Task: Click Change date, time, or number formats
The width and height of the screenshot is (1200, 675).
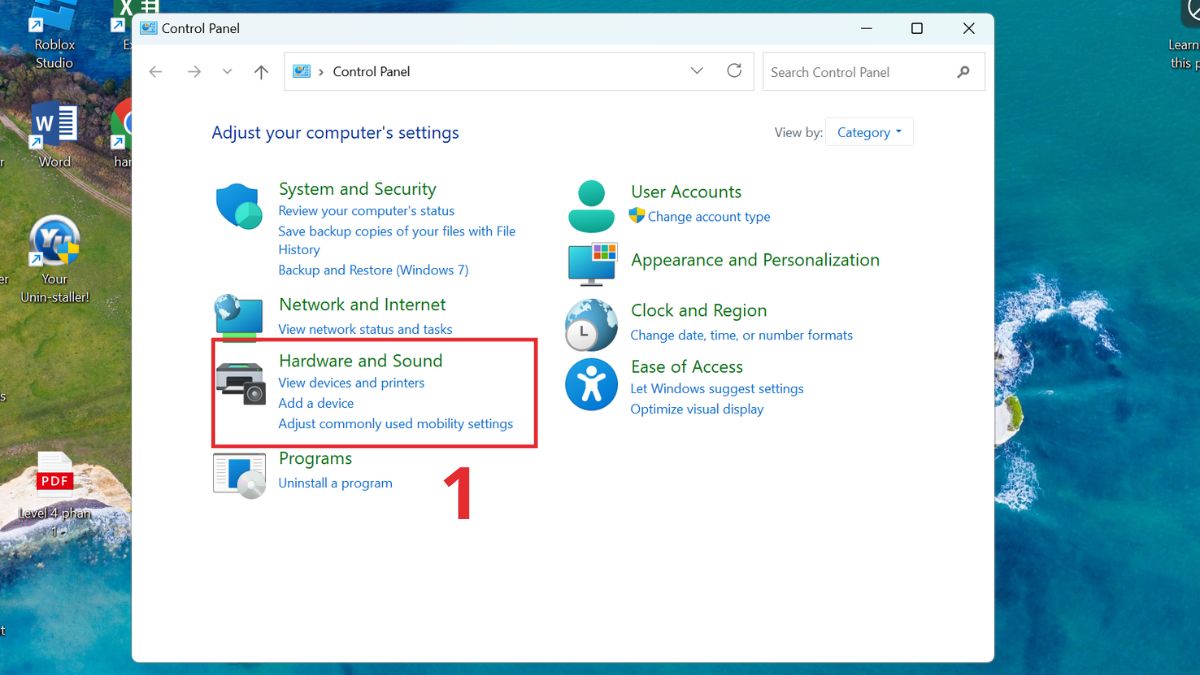Action: click(741, 336)
